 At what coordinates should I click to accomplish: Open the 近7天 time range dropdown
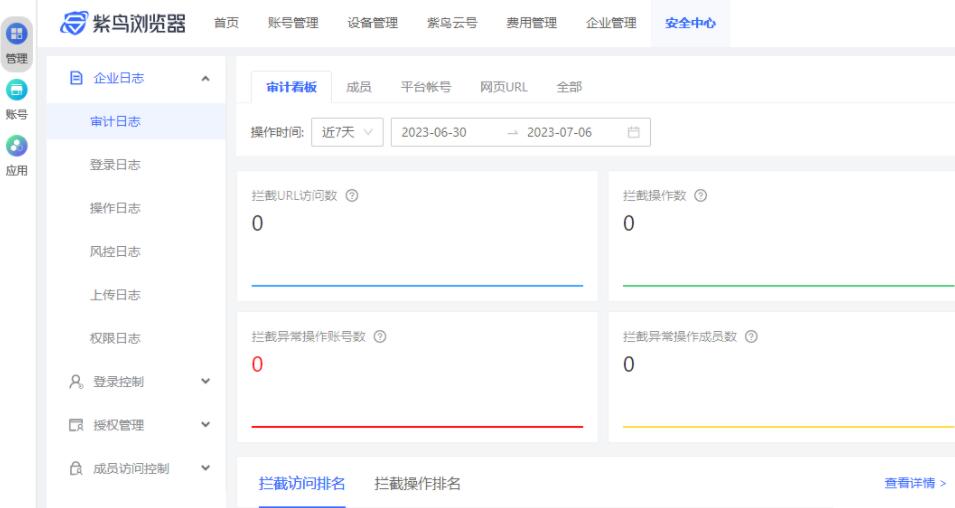[347, 132]
